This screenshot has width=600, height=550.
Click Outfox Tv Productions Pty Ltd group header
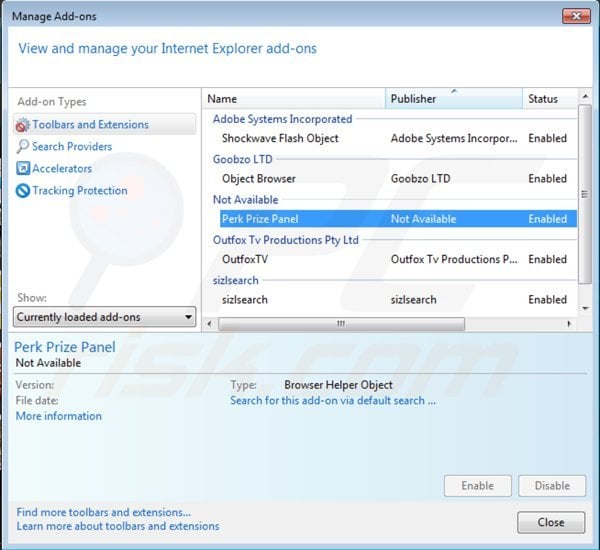coord(285,240)
